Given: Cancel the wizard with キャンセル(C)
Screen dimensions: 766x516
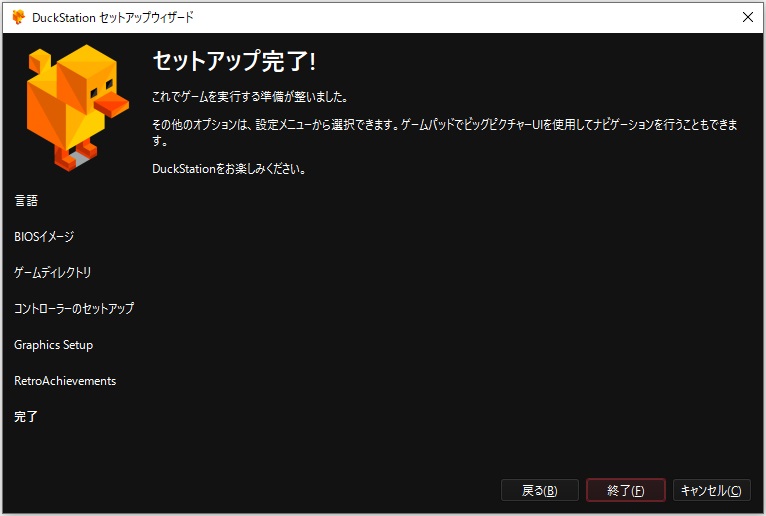Looking at the screenshot, I should coord(711,490).
